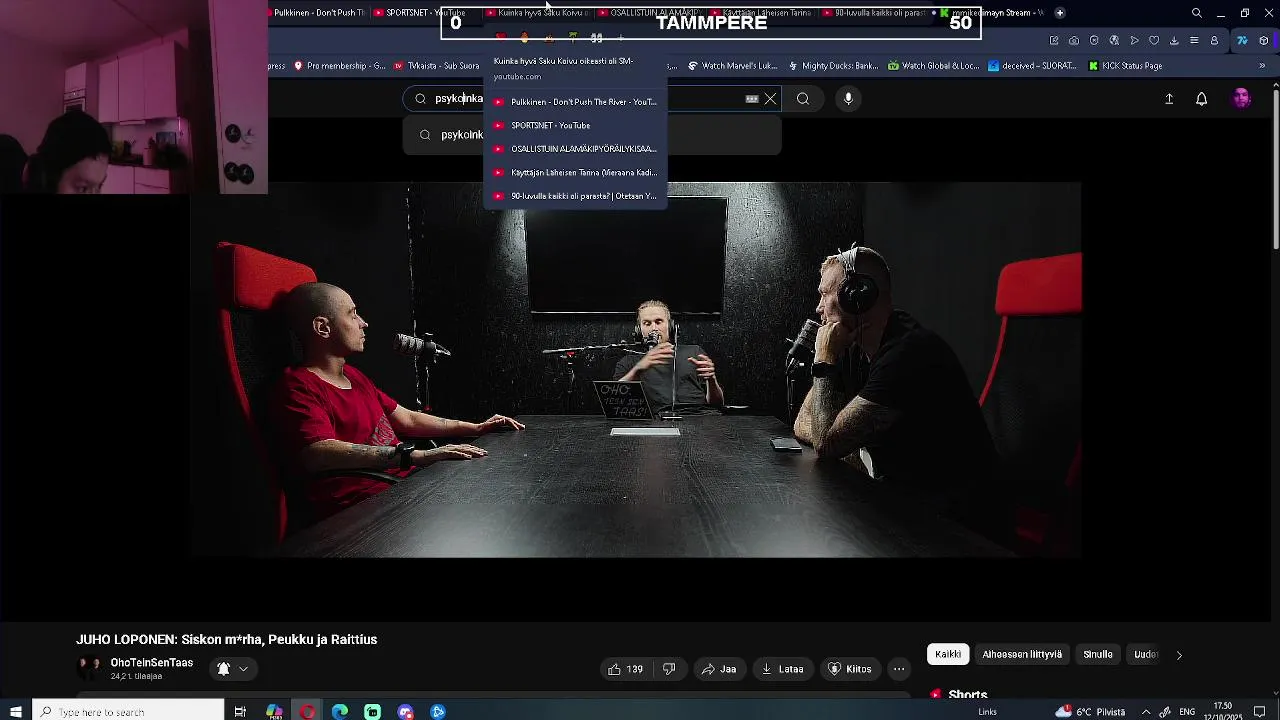
Task: Search tabs with magnifier icon in title bar
Action: tap(1197, 13)
